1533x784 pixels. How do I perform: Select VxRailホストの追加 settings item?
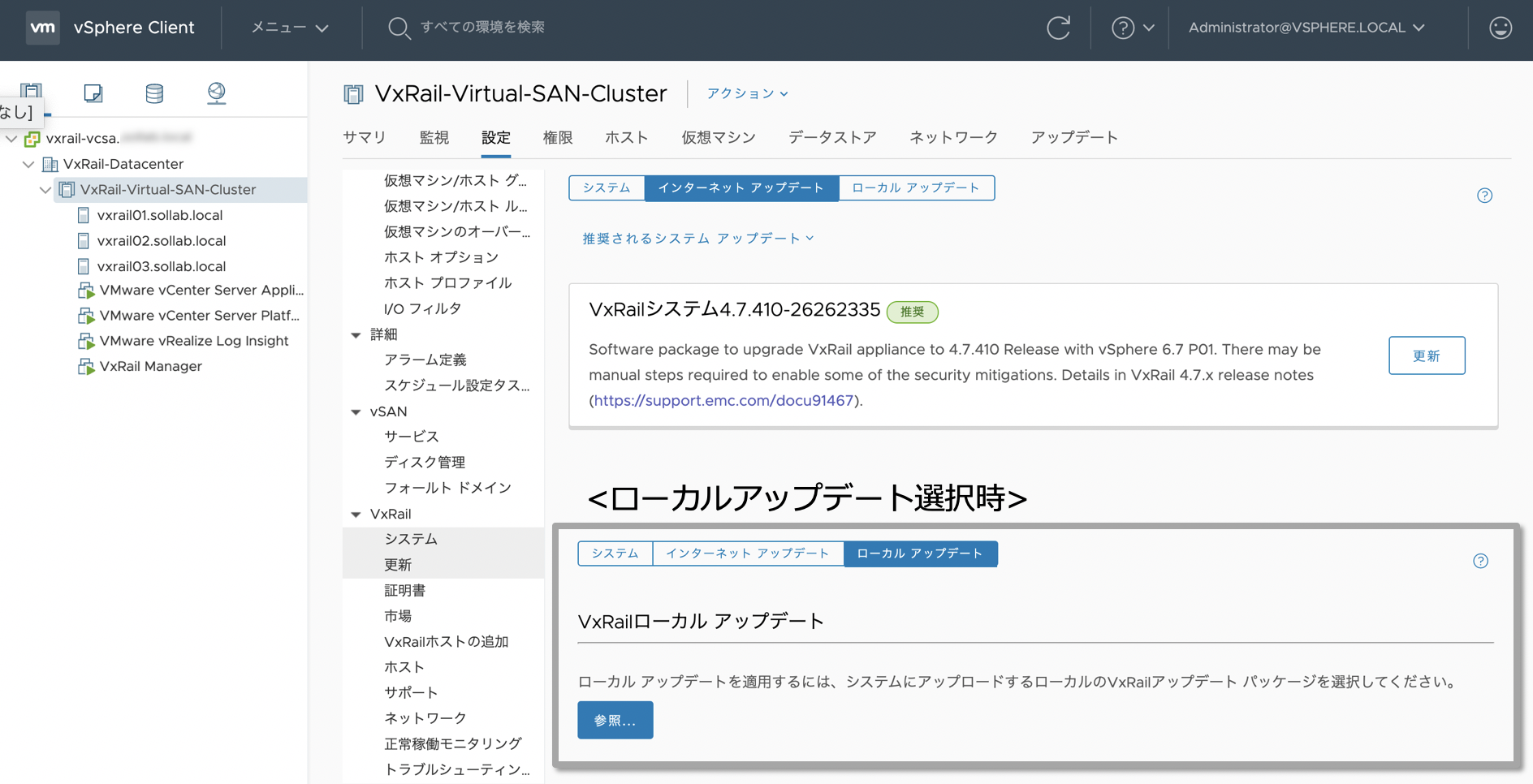pyautogui.click(x=447, y=642)
